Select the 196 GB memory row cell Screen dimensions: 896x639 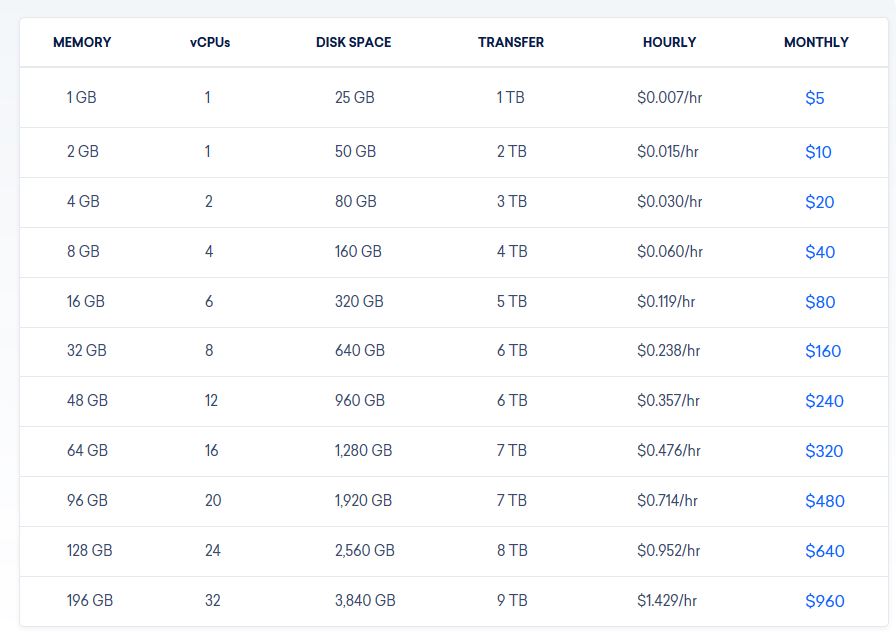click(90, 601)
